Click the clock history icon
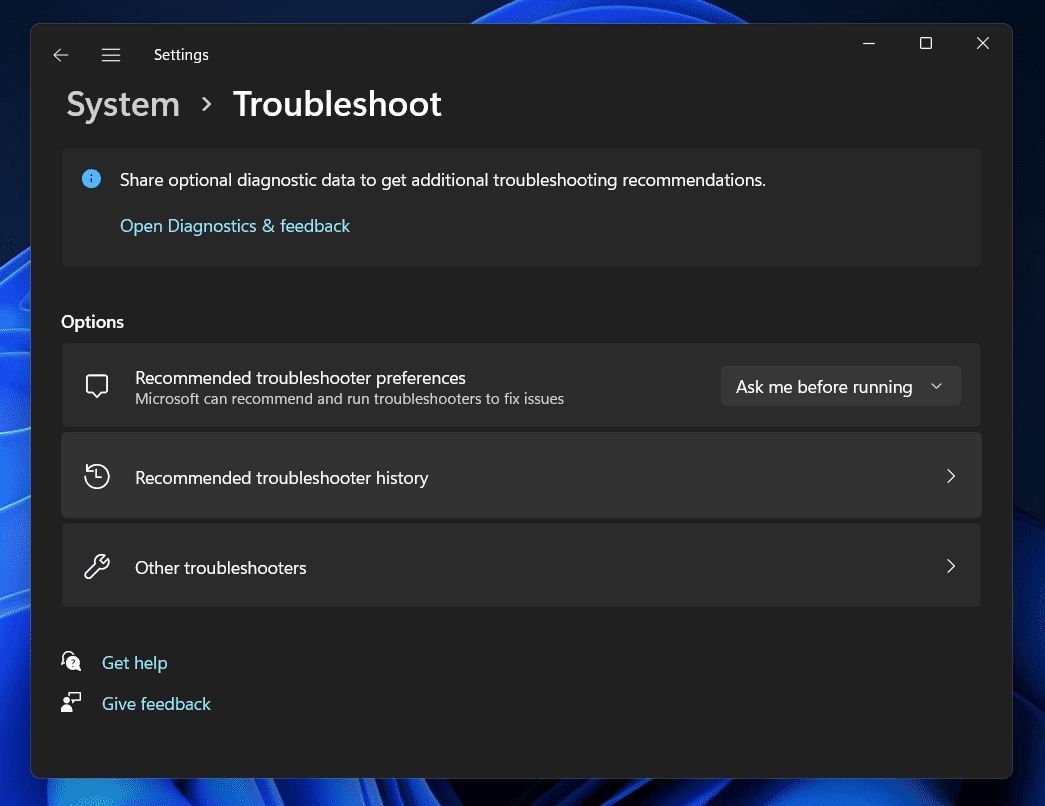 tap(97, 477)
